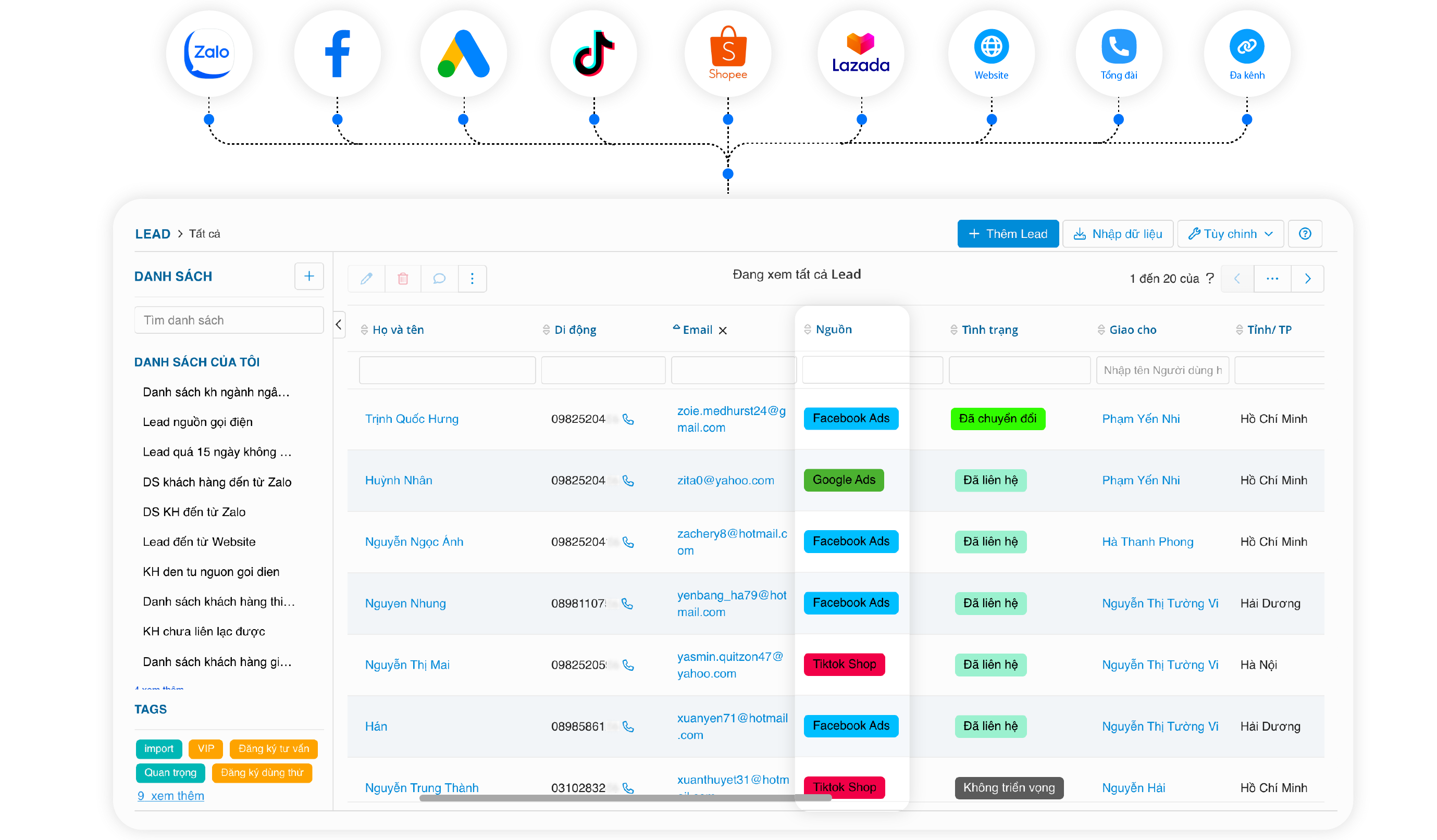
Task: Click the Facebook channel icon
Action: tap(337, 53)
